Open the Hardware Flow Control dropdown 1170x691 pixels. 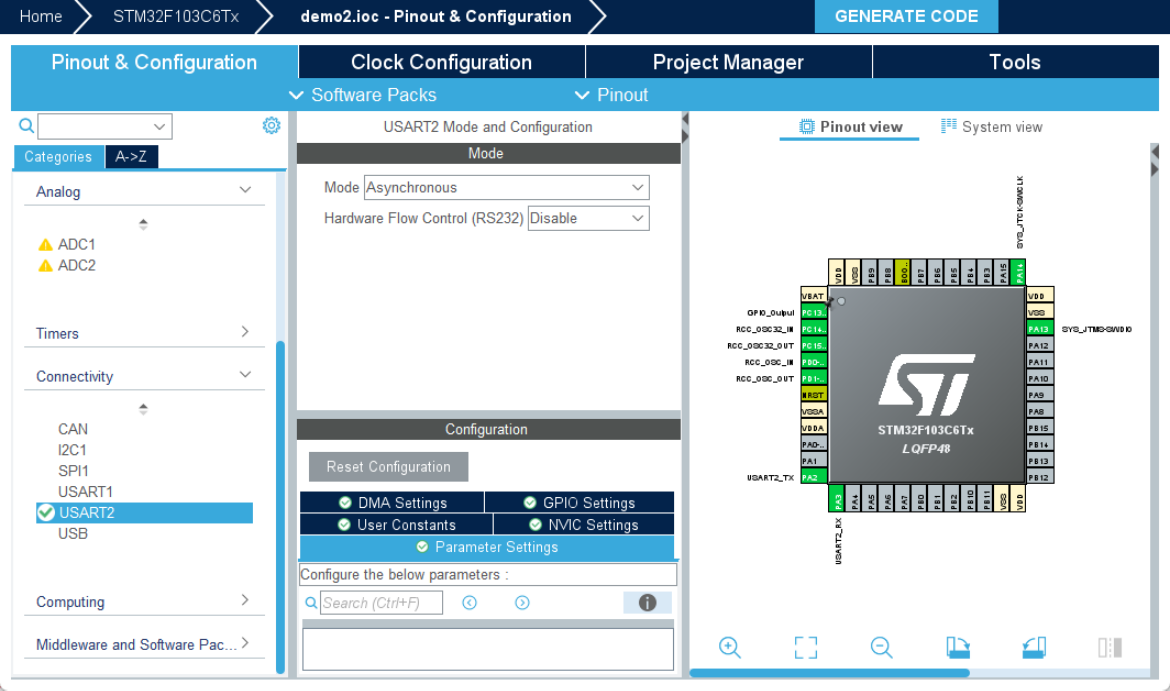(589, 218)
